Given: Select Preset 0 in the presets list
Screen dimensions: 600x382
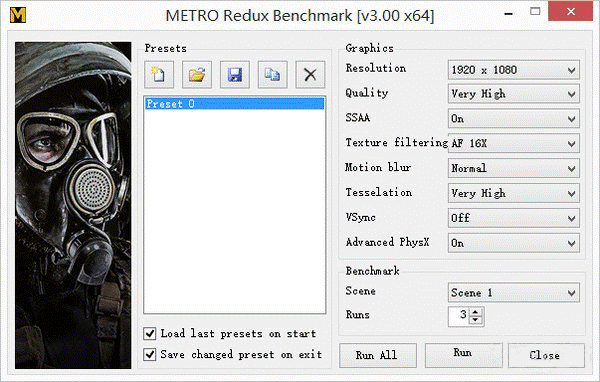Looking at the screenshot, I should tap(235, 104).
